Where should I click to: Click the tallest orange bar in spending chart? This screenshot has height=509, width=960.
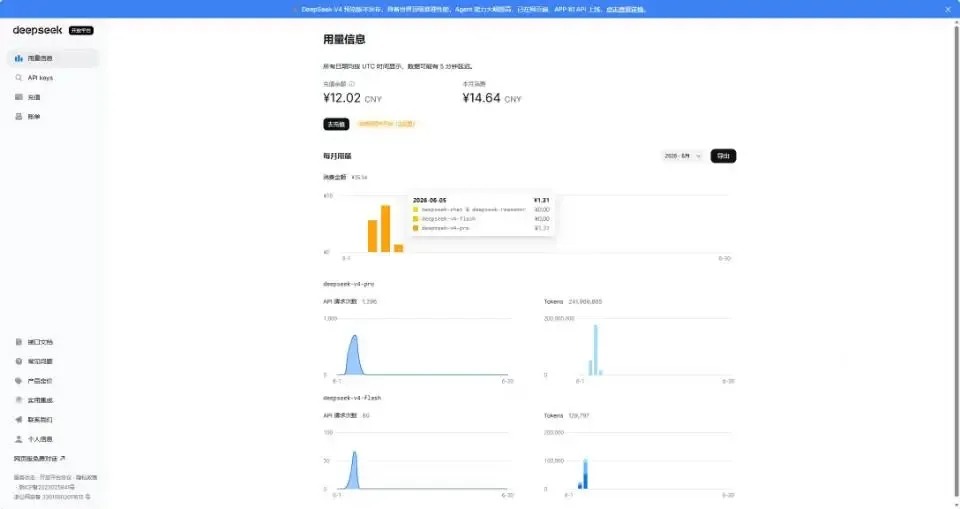(386, 228)
